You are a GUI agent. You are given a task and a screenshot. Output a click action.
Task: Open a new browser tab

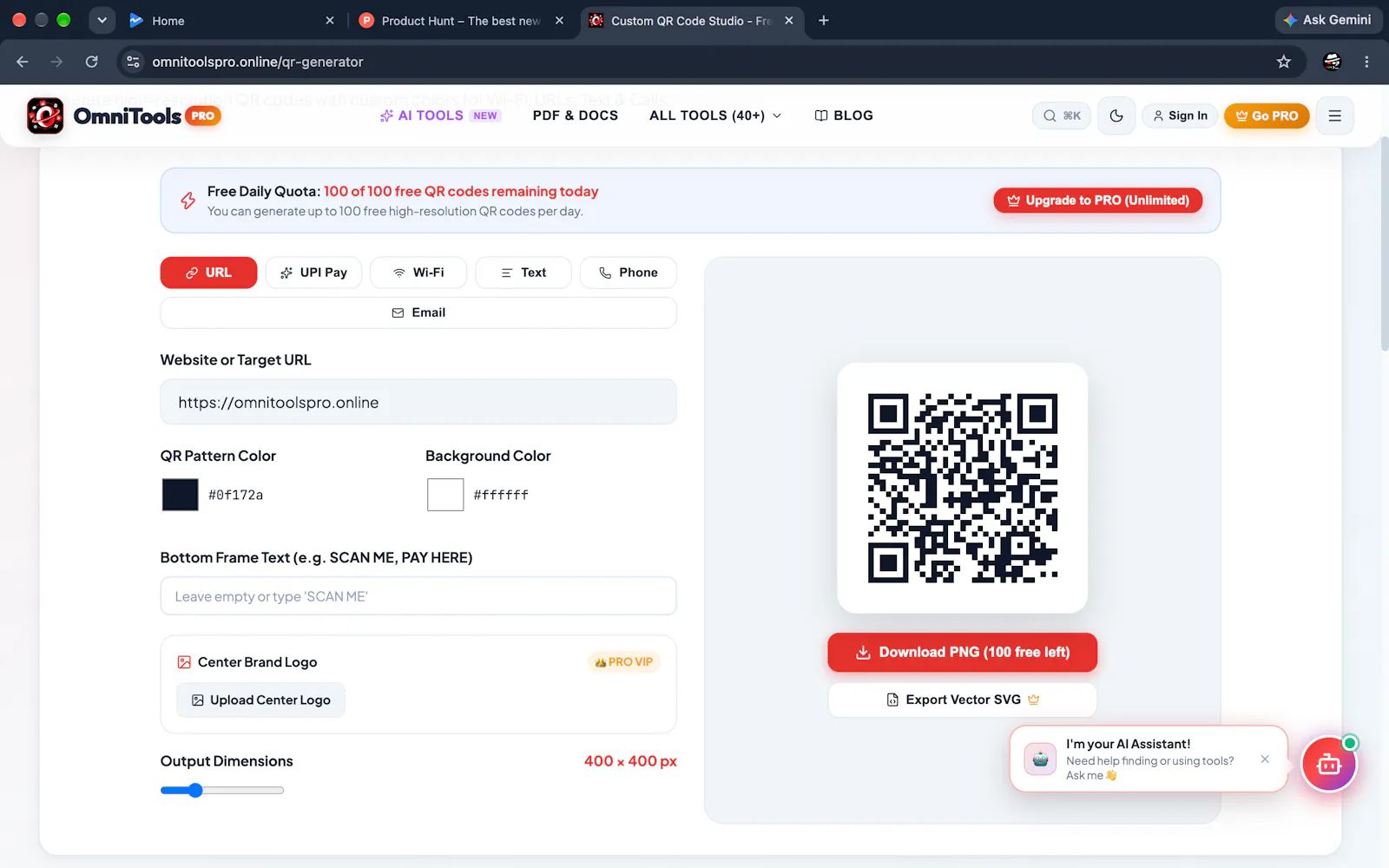[824, 20]
